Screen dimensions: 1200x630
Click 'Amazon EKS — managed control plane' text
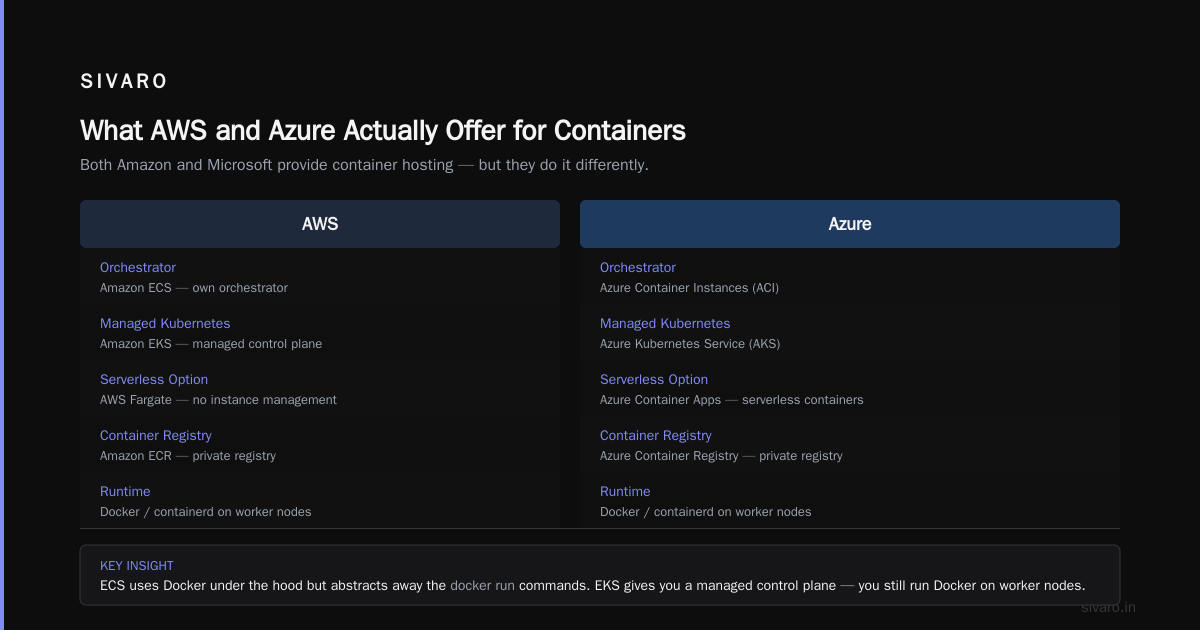pyautogui.click(x=211, y=344)
